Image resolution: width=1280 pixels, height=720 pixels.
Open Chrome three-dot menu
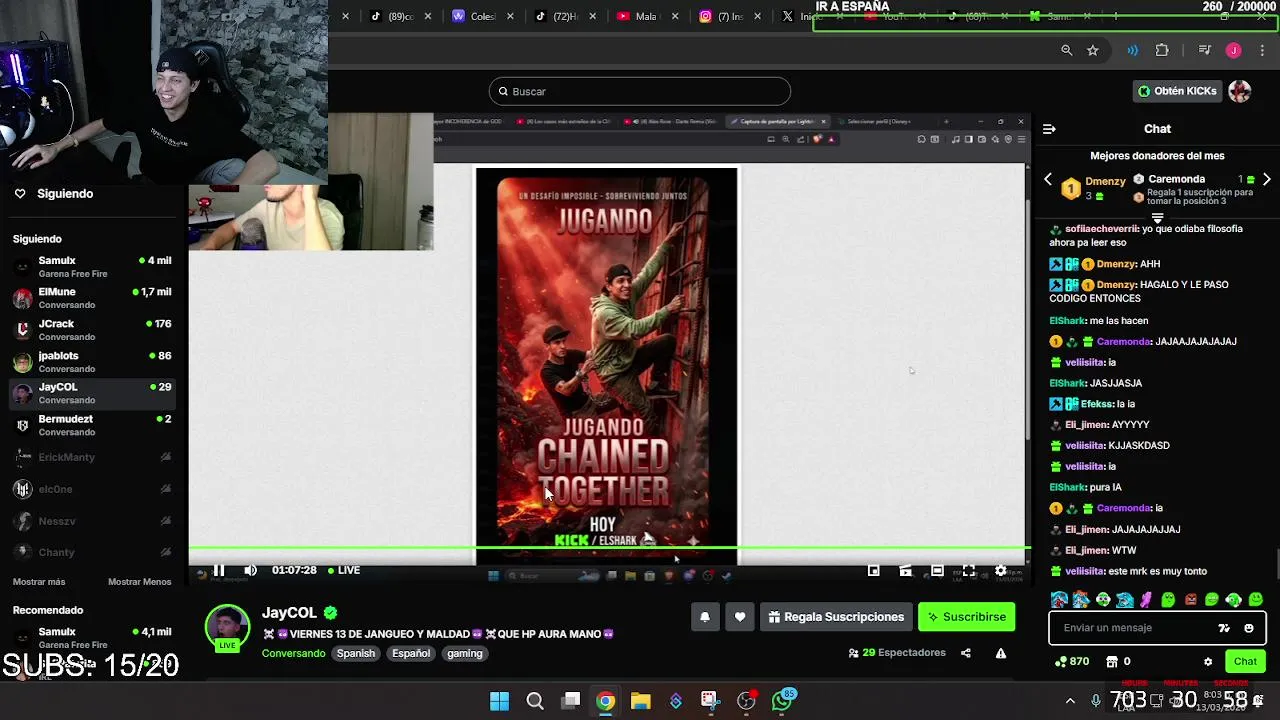click(x=1264, y=50)
